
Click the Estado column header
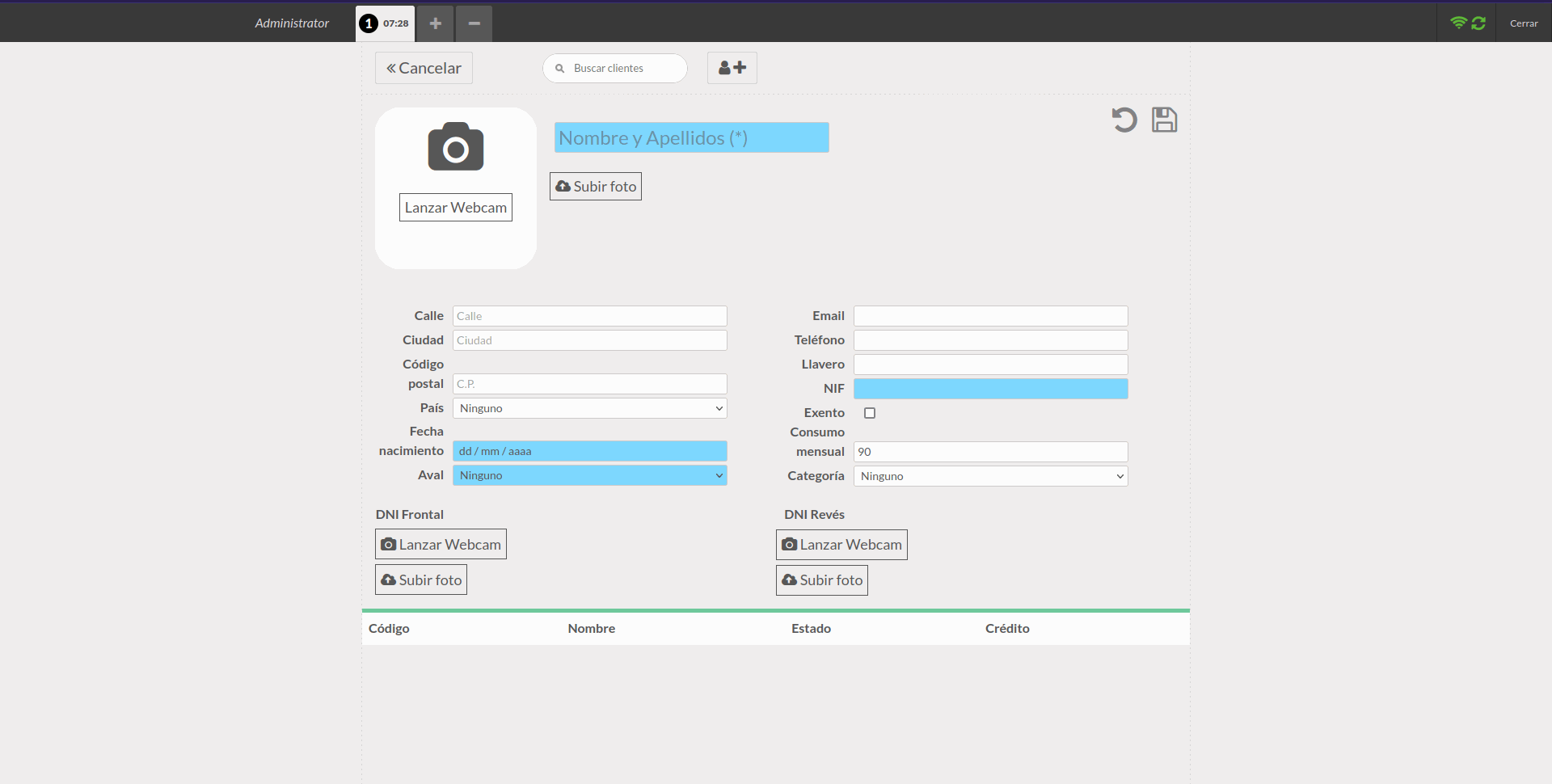(811, 629)
